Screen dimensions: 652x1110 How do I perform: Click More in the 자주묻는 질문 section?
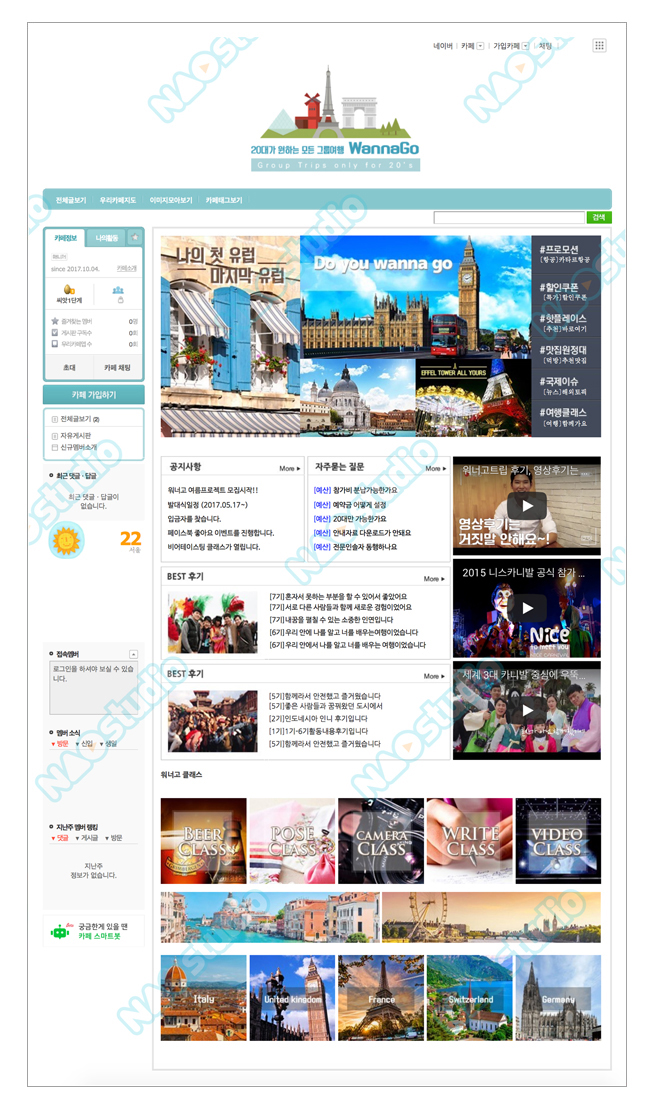point(435,469)
